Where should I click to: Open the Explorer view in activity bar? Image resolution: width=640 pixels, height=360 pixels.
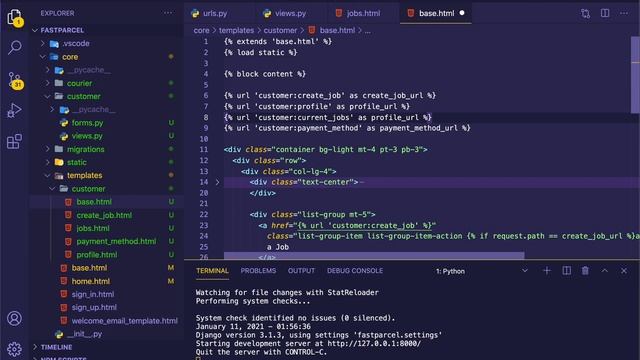(15, 17)
